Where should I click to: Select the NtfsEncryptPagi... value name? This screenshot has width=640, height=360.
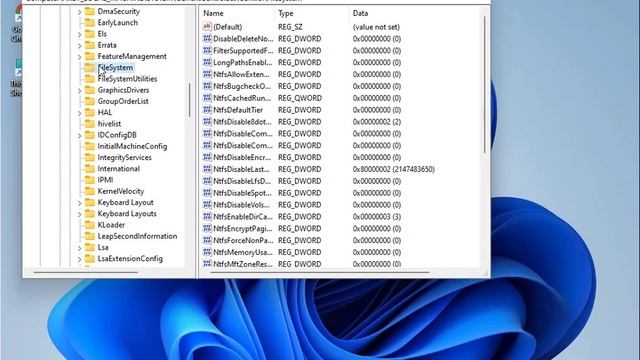click(x=242, y=229)
